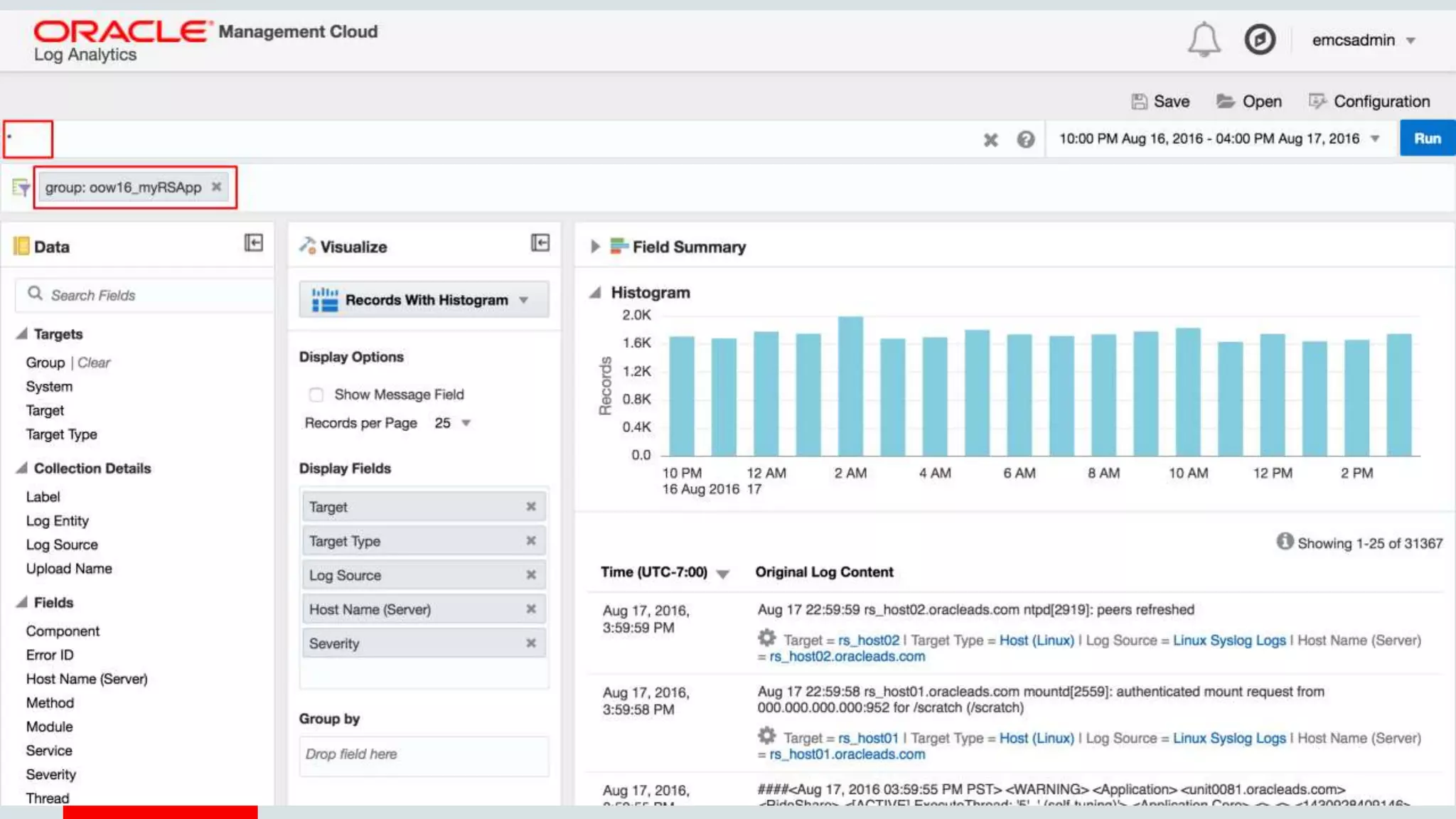
Task: Click the filter icon beside group tag
Action: (x=21, y=188)
